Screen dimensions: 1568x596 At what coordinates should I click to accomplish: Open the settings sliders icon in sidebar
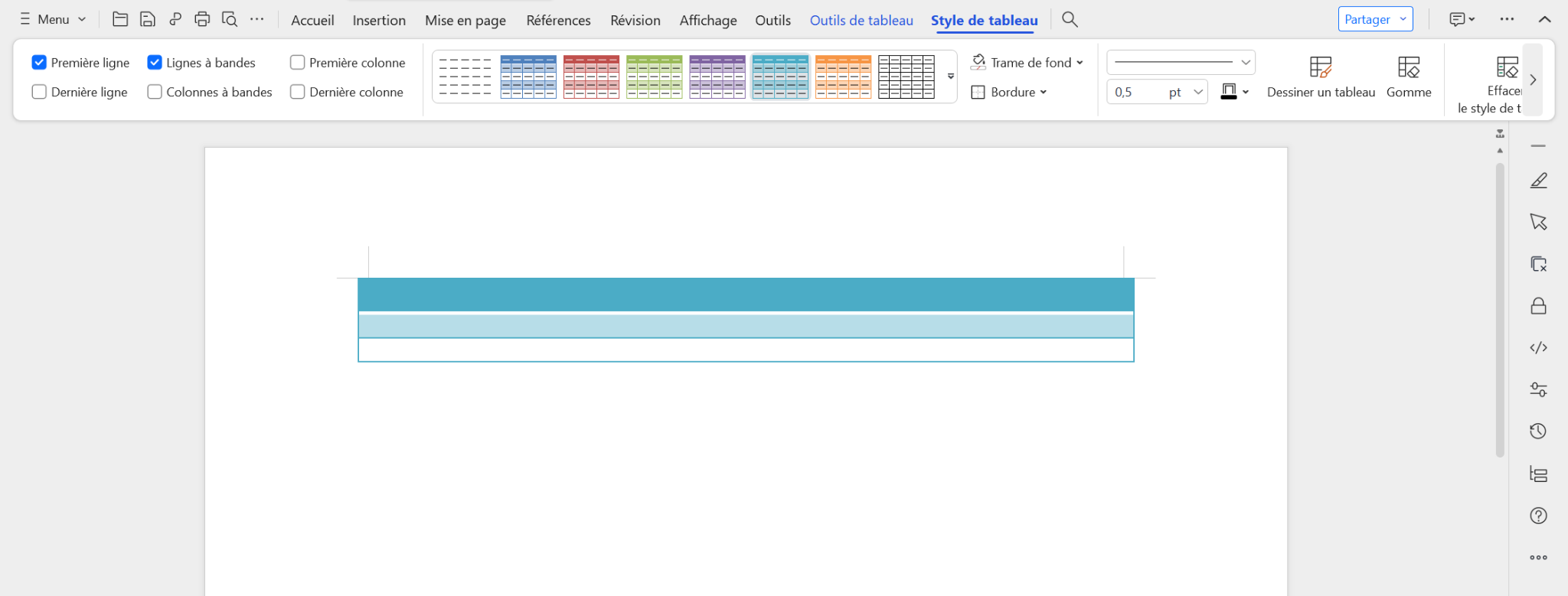(x=1539, y=389)
